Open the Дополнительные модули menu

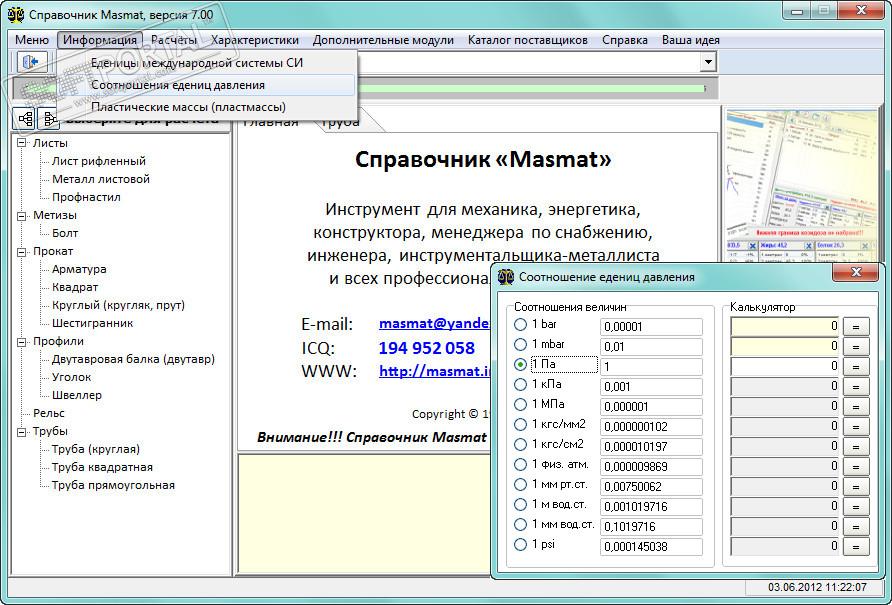pyautogui.click(x=383, y=40)
